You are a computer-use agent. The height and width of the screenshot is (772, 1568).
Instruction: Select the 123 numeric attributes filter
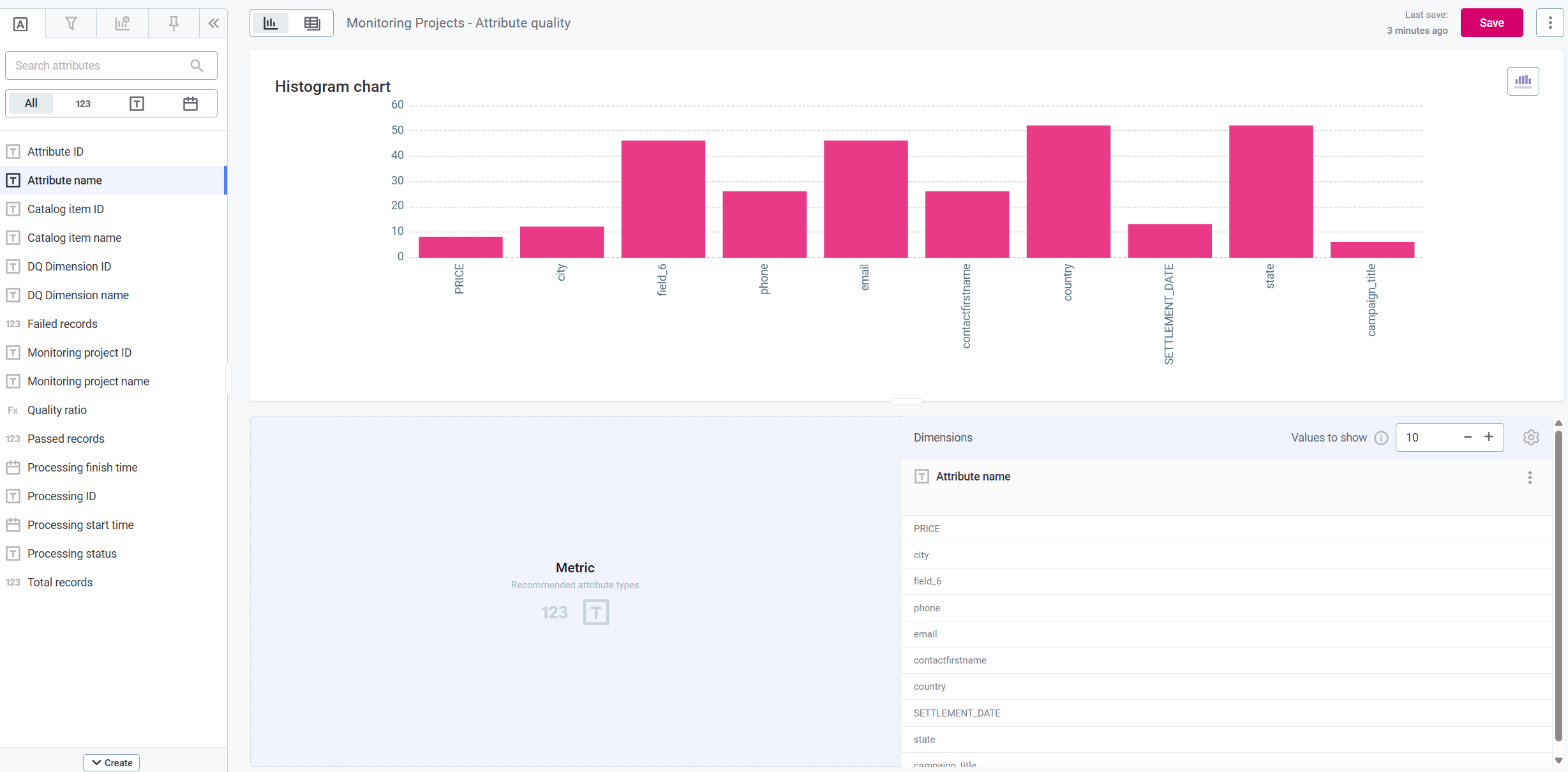83,103
